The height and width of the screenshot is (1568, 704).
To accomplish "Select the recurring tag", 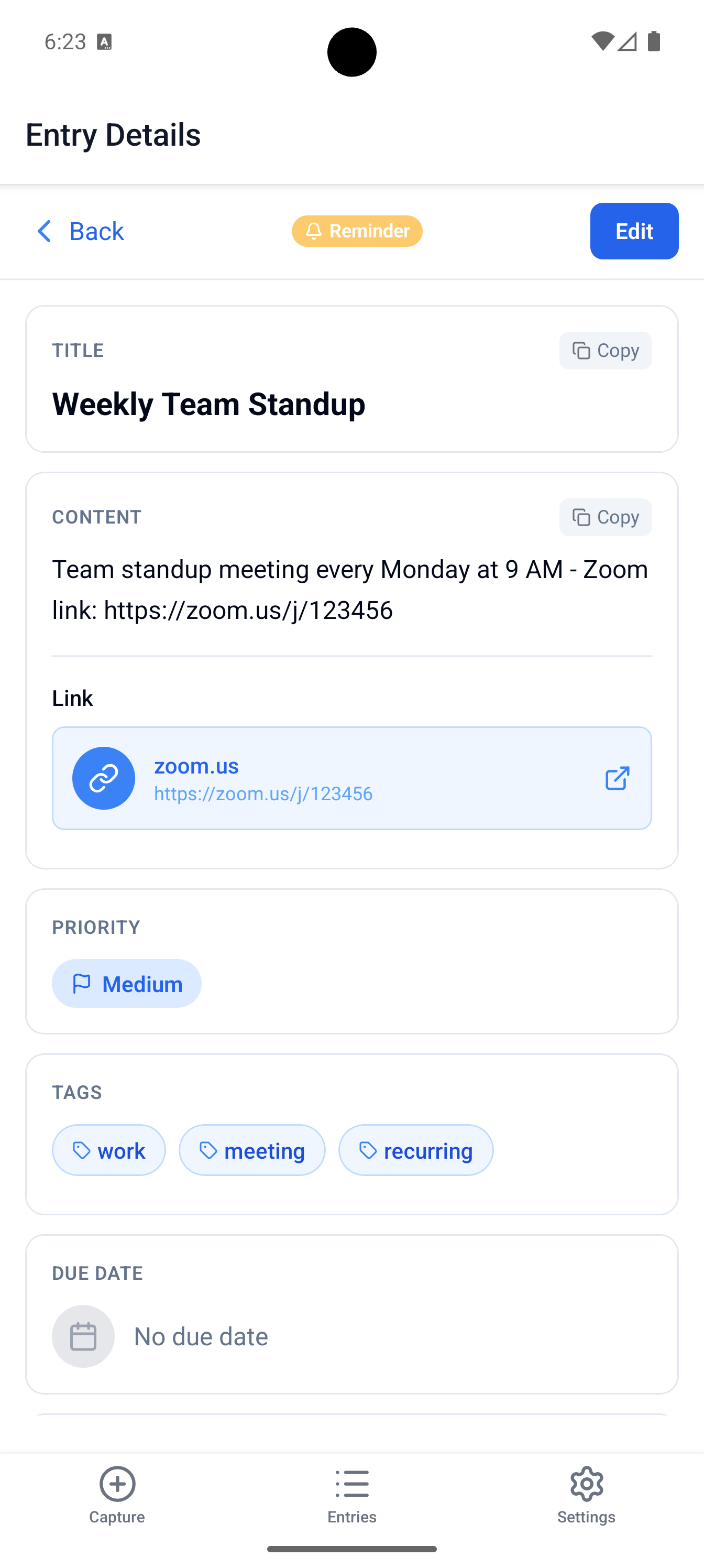I will (x=415, y=1150).
